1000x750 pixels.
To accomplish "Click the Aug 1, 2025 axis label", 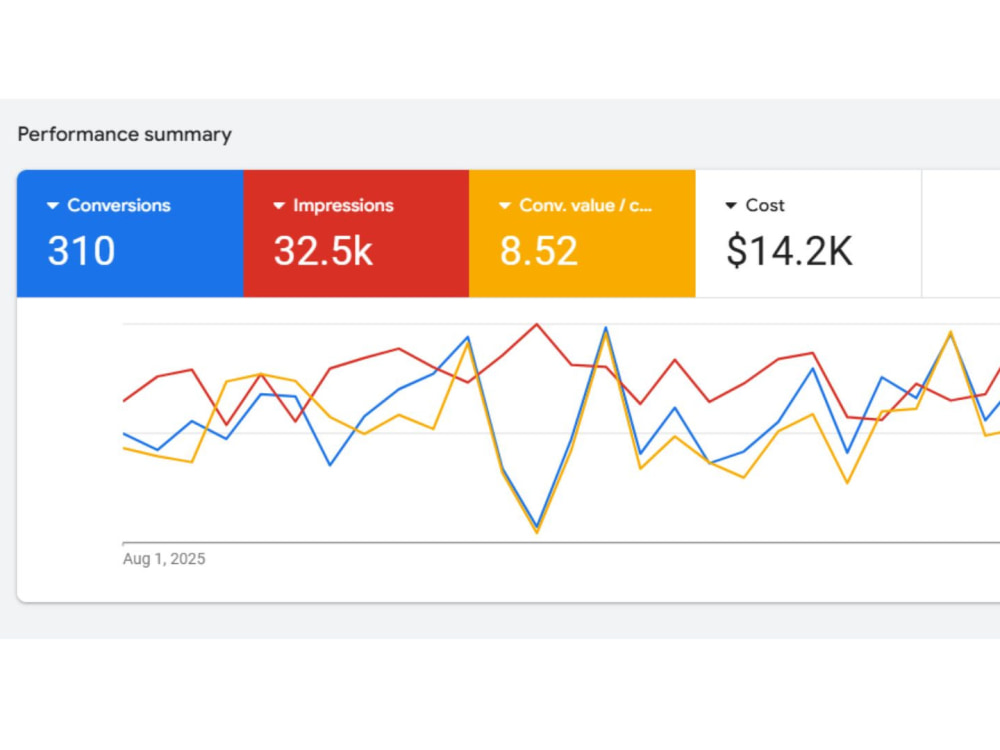I will [x=164, y=559].
